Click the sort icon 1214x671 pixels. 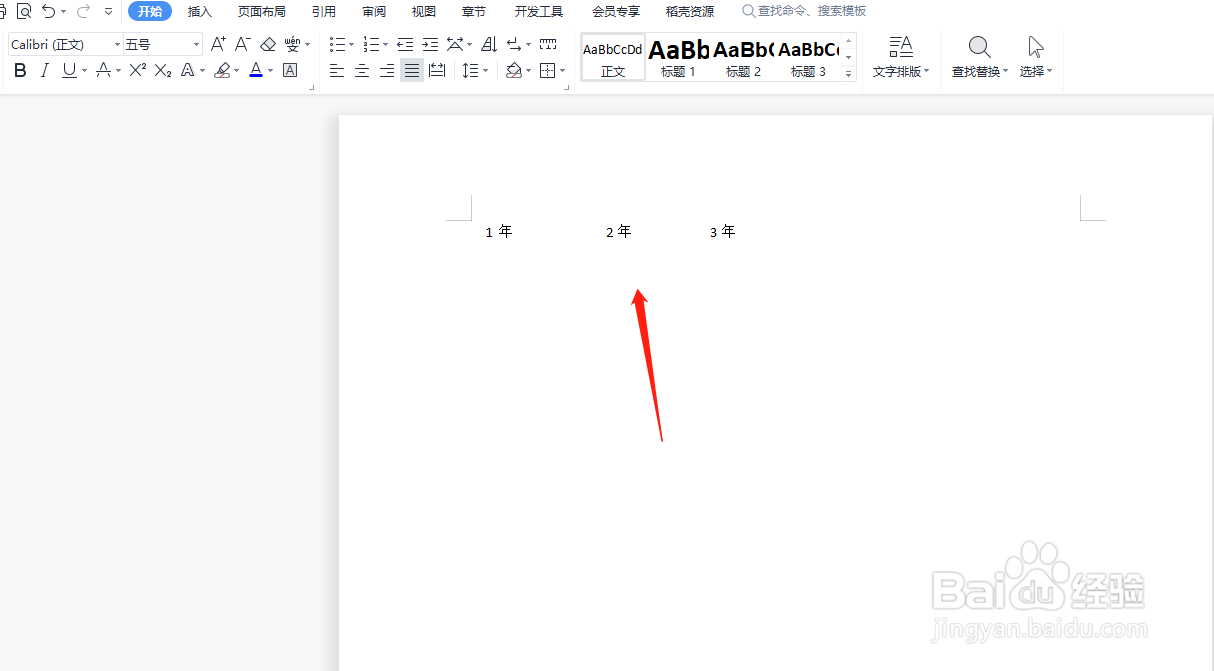click(489, 44)
